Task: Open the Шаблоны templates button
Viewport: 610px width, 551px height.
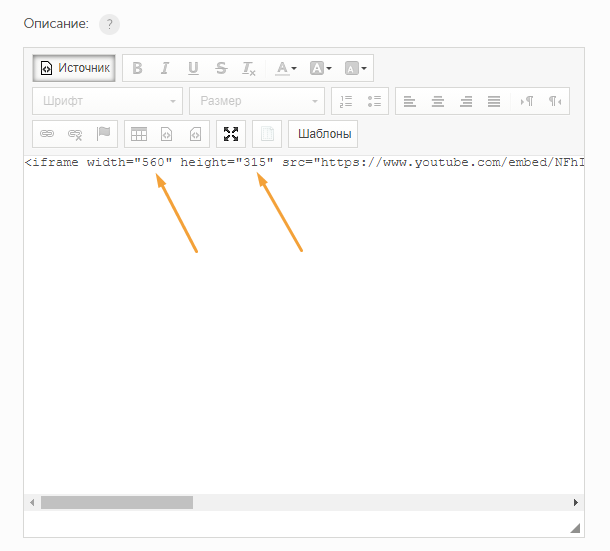Action: tap(322, 133)
